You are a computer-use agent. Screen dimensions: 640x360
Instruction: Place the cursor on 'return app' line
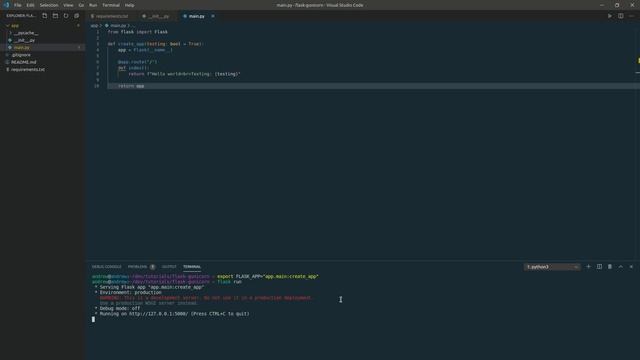131,86
